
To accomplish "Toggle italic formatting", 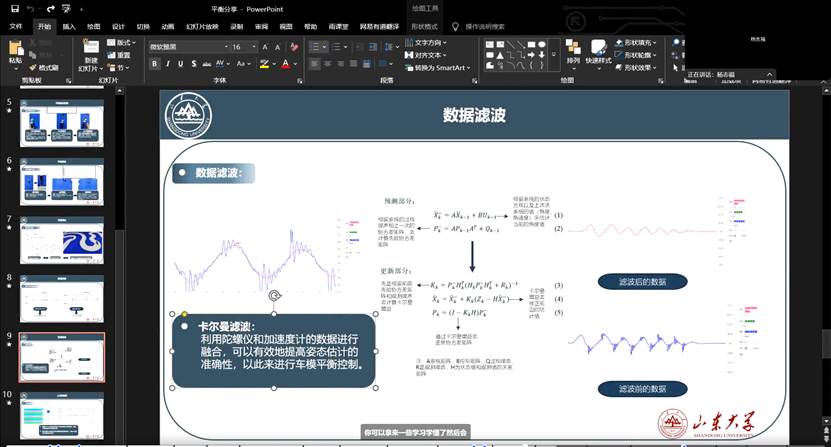I will click(169, 64).
